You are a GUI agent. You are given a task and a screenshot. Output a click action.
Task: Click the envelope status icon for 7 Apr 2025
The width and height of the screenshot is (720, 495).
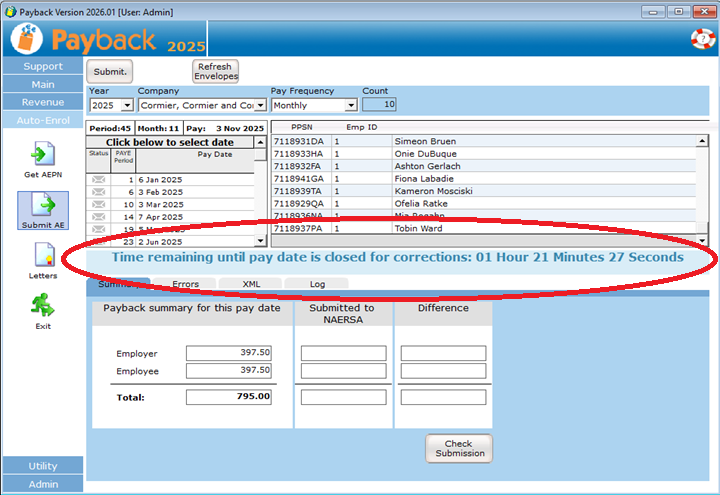(x=98, y=216)
